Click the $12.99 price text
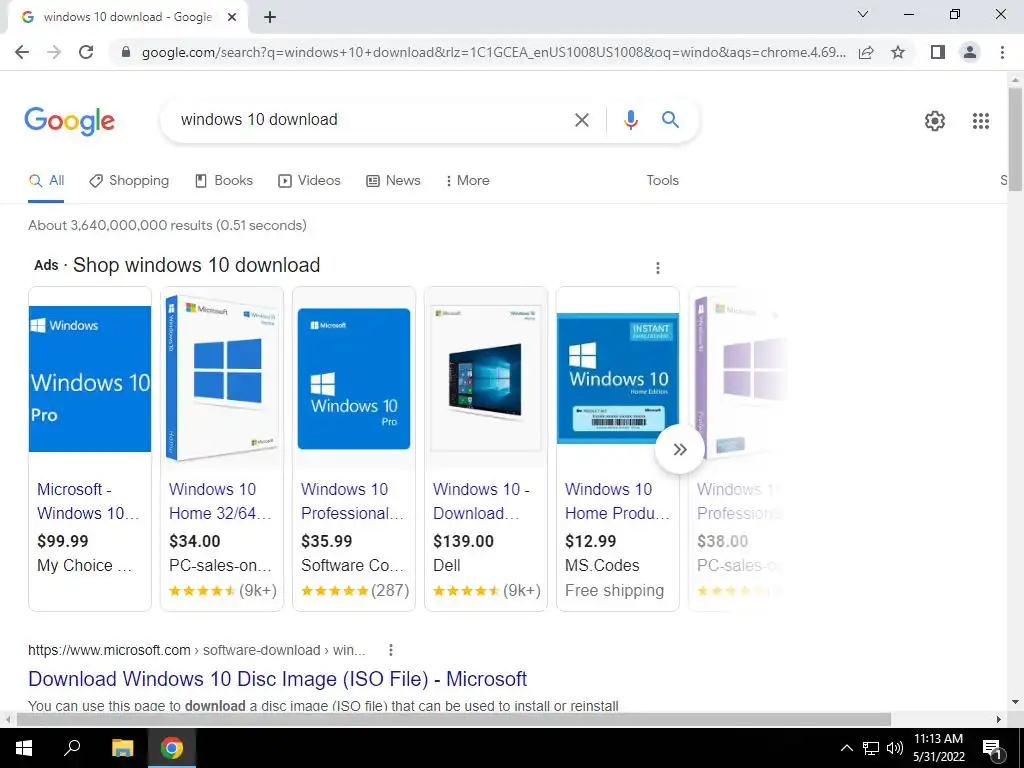Viewport: 1024px width, 768px height. tap(590, 541)
